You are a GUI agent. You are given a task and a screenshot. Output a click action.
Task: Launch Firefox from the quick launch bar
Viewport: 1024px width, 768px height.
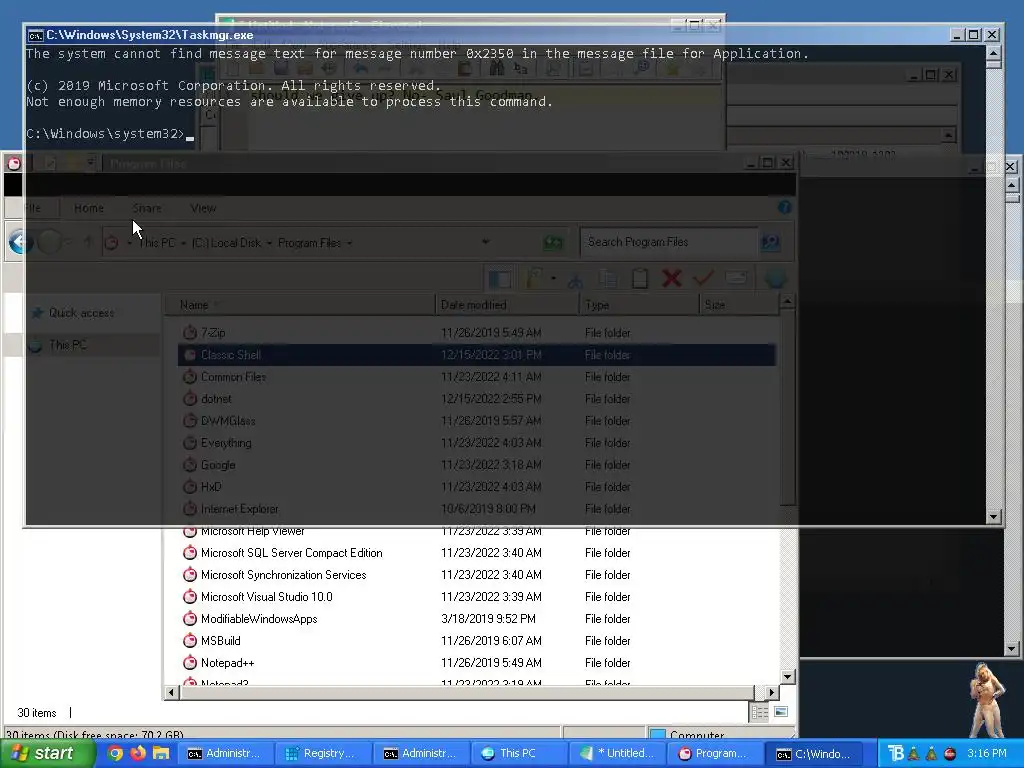pos(138,753)
